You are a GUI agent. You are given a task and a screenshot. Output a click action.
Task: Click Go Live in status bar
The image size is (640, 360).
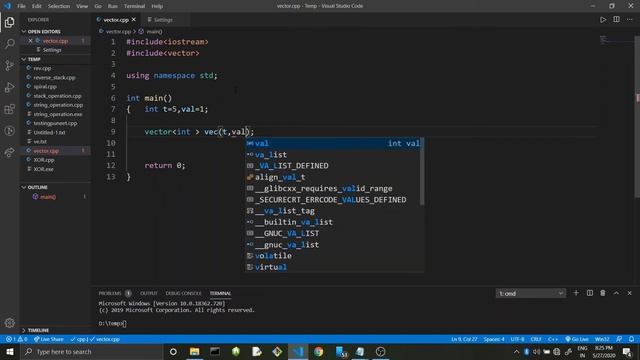[x=577, y=339]
